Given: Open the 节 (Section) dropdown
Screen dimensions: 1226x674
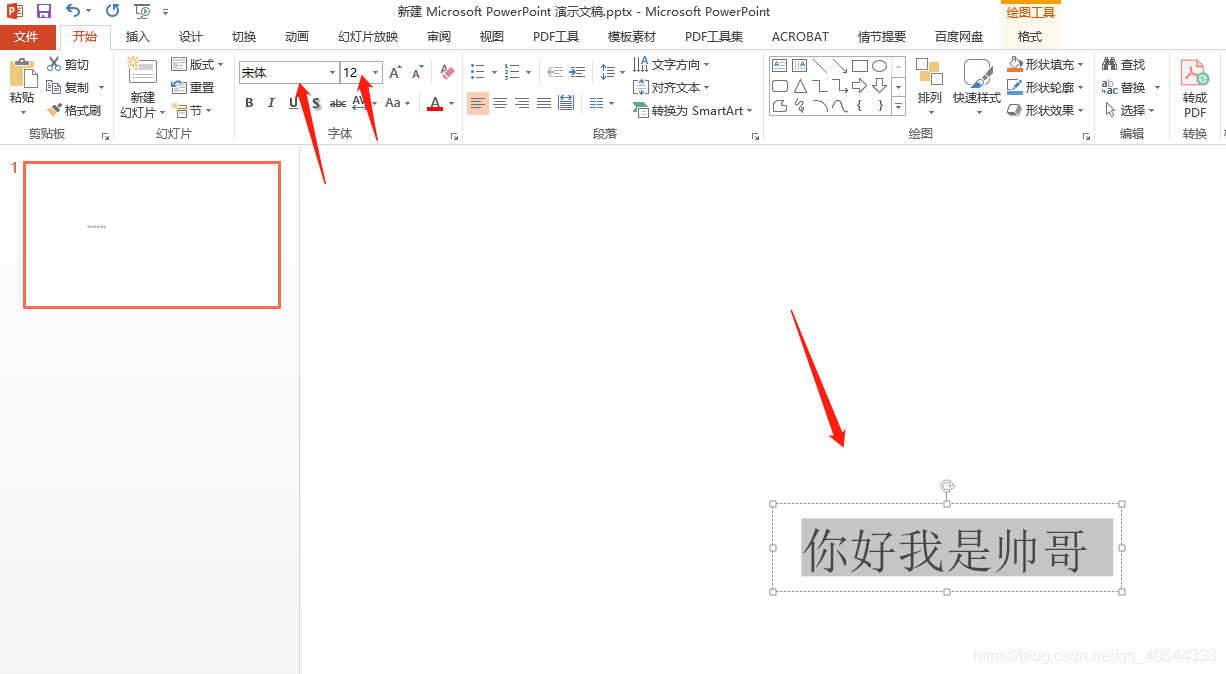Looking at the screenshot, I should pyautogui.click(x=192, y=110).
